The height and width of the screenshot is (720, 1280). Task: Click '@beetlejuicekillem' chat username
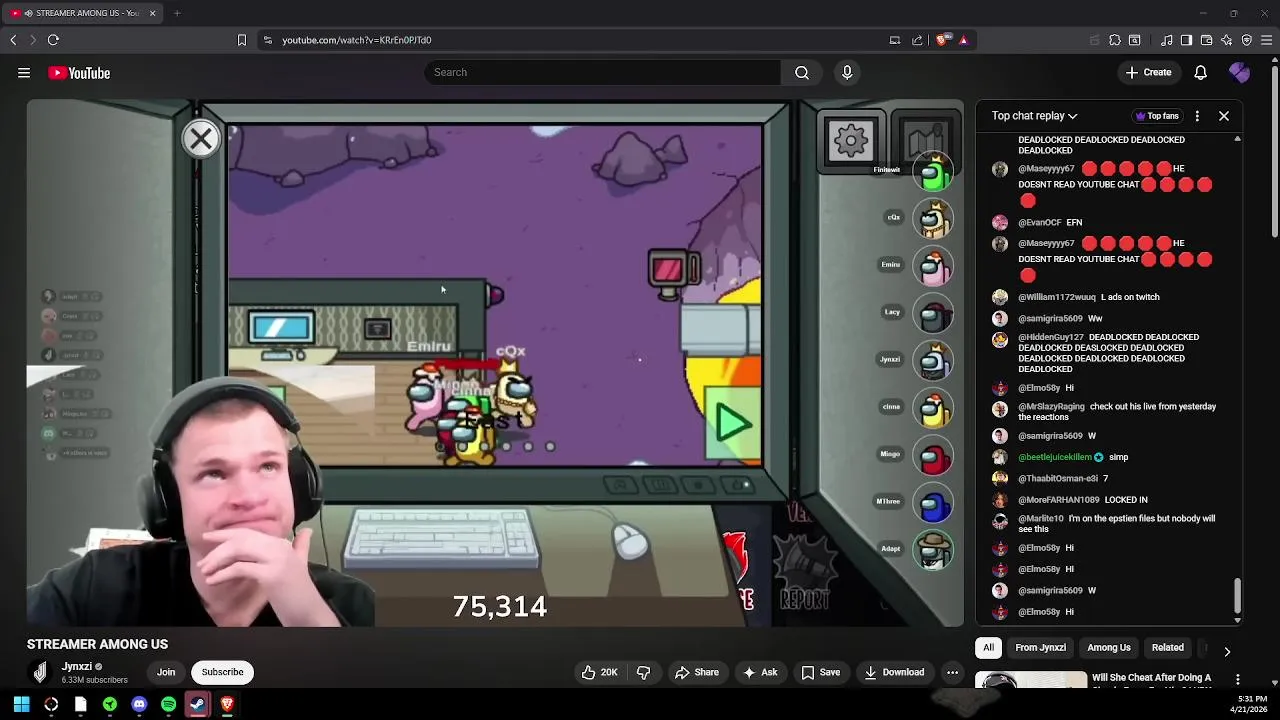pos(1055,457)
